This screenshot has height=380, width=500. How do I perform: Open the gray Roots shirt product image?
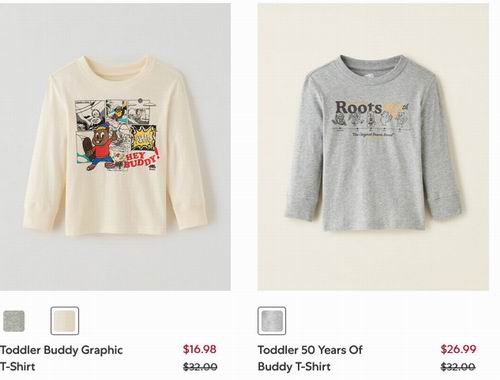373,147
